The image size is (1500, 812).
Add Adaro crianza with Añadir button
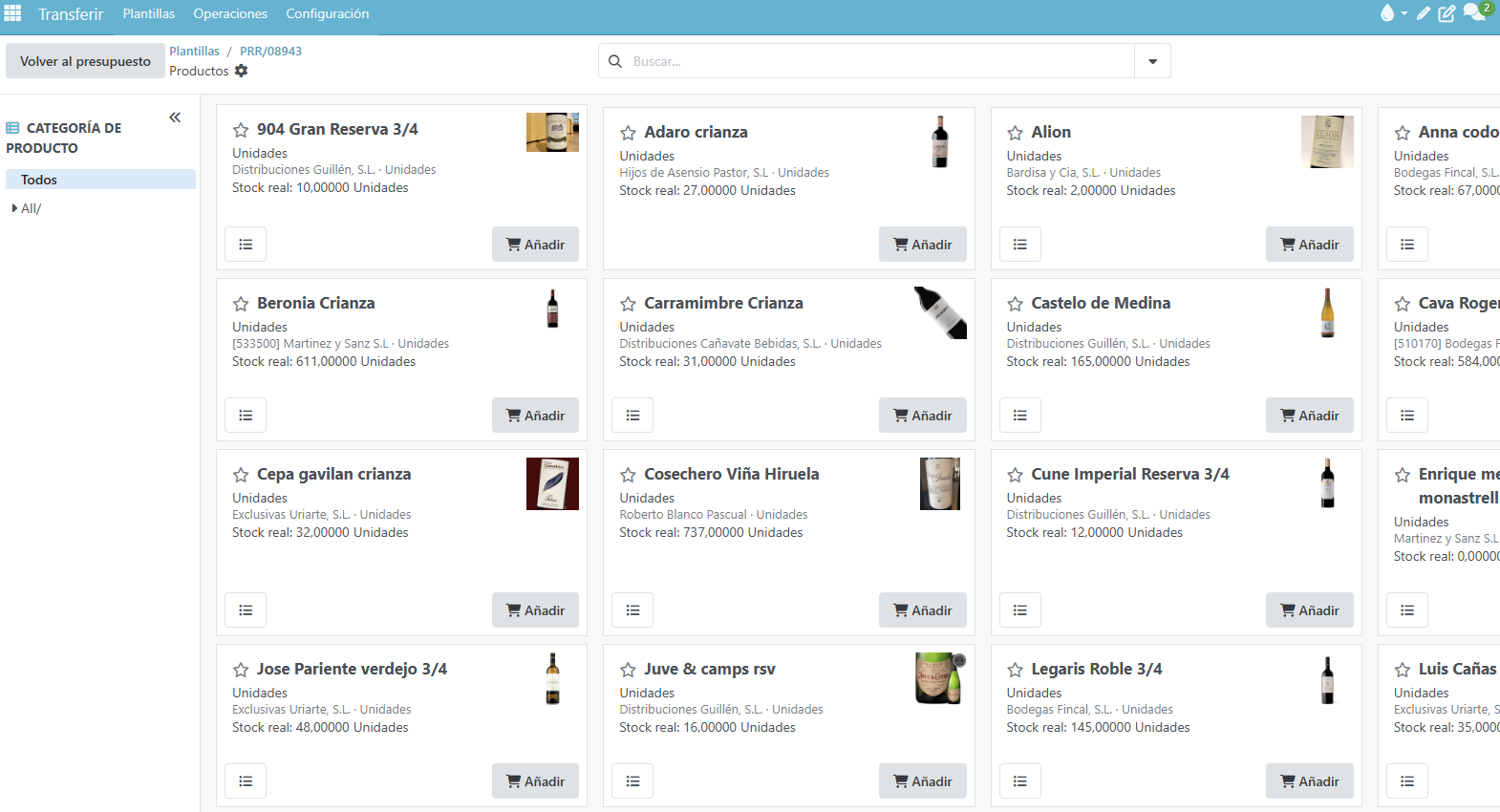pyautogui.click(x=923, y=245)
